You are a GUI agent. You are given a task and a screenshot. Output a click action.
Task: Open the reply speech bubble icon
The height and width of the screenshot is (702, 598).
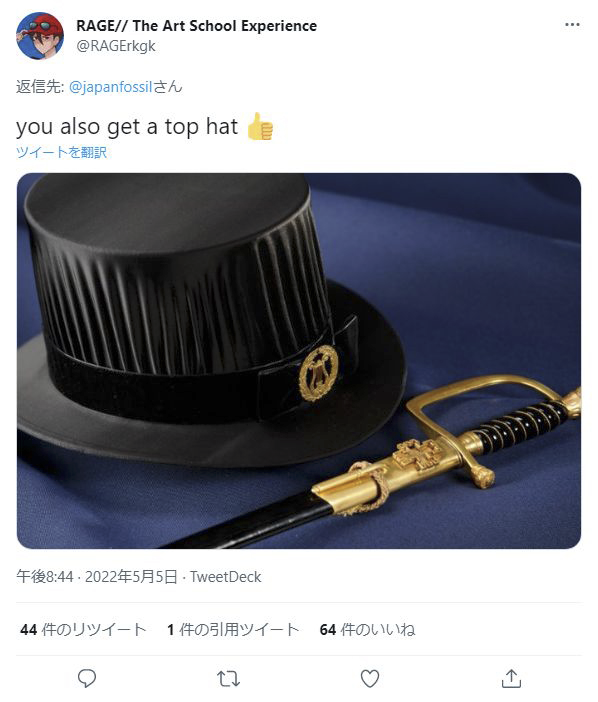point(87,678)
